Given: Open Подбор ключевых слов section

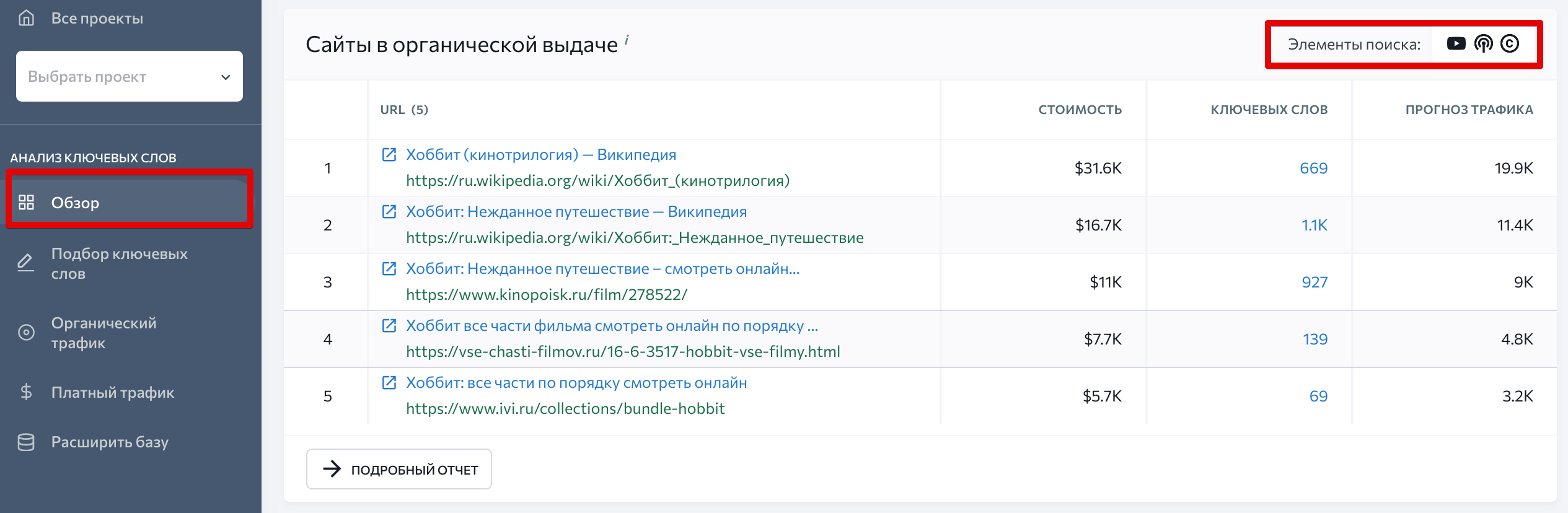Looking at the screenshot, I should [x=119, y=263].
